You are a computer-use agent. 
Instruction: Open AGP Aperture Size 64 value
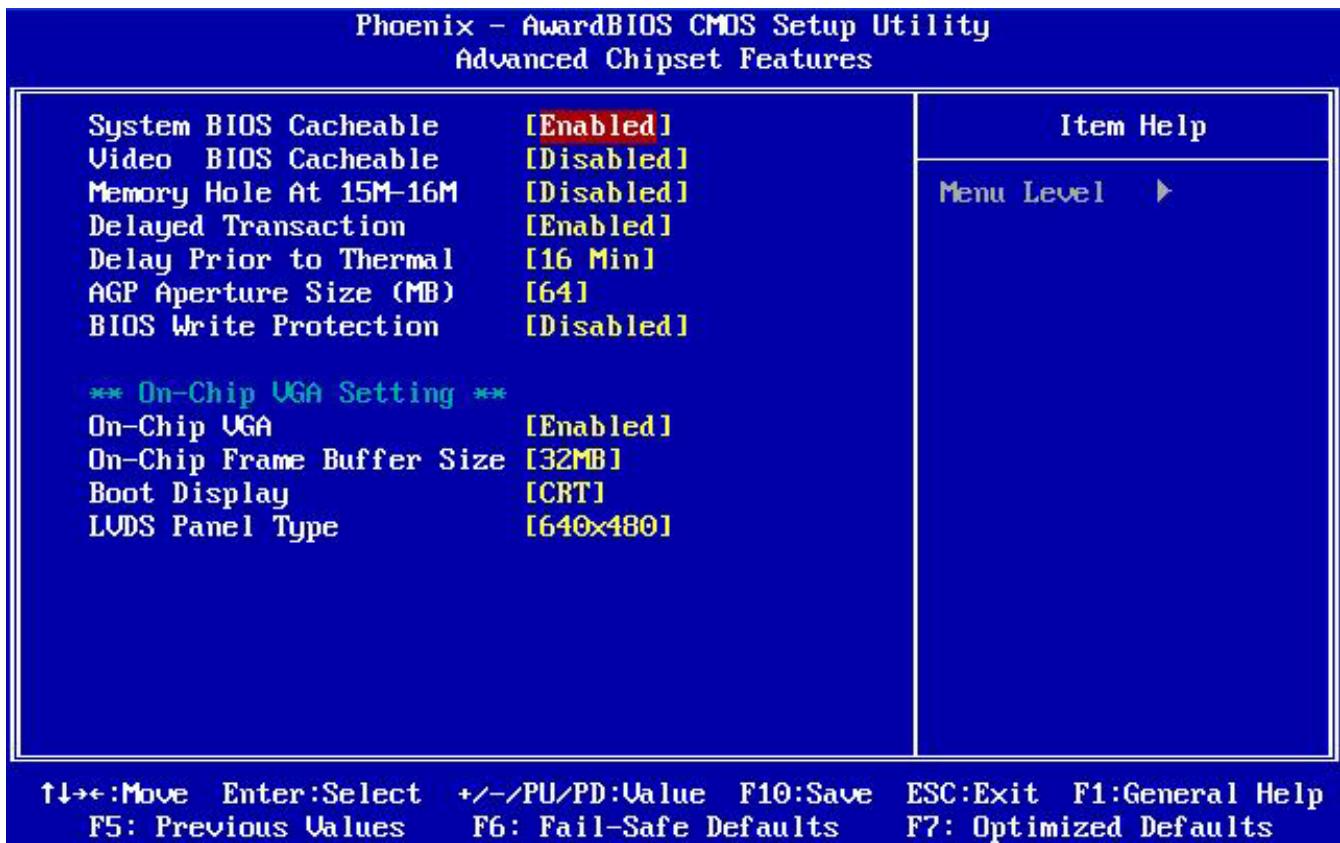[557, 292]
